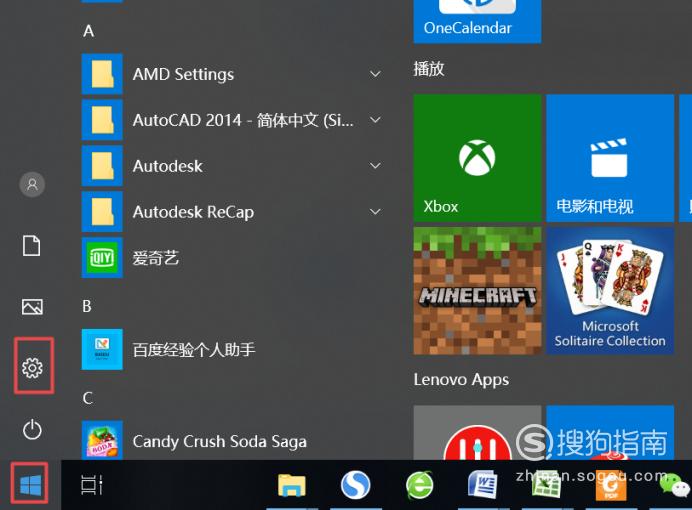The height and width of the screenshot is (510, 692).
Task: Click the letter C section header
Action: pos(87,398)
